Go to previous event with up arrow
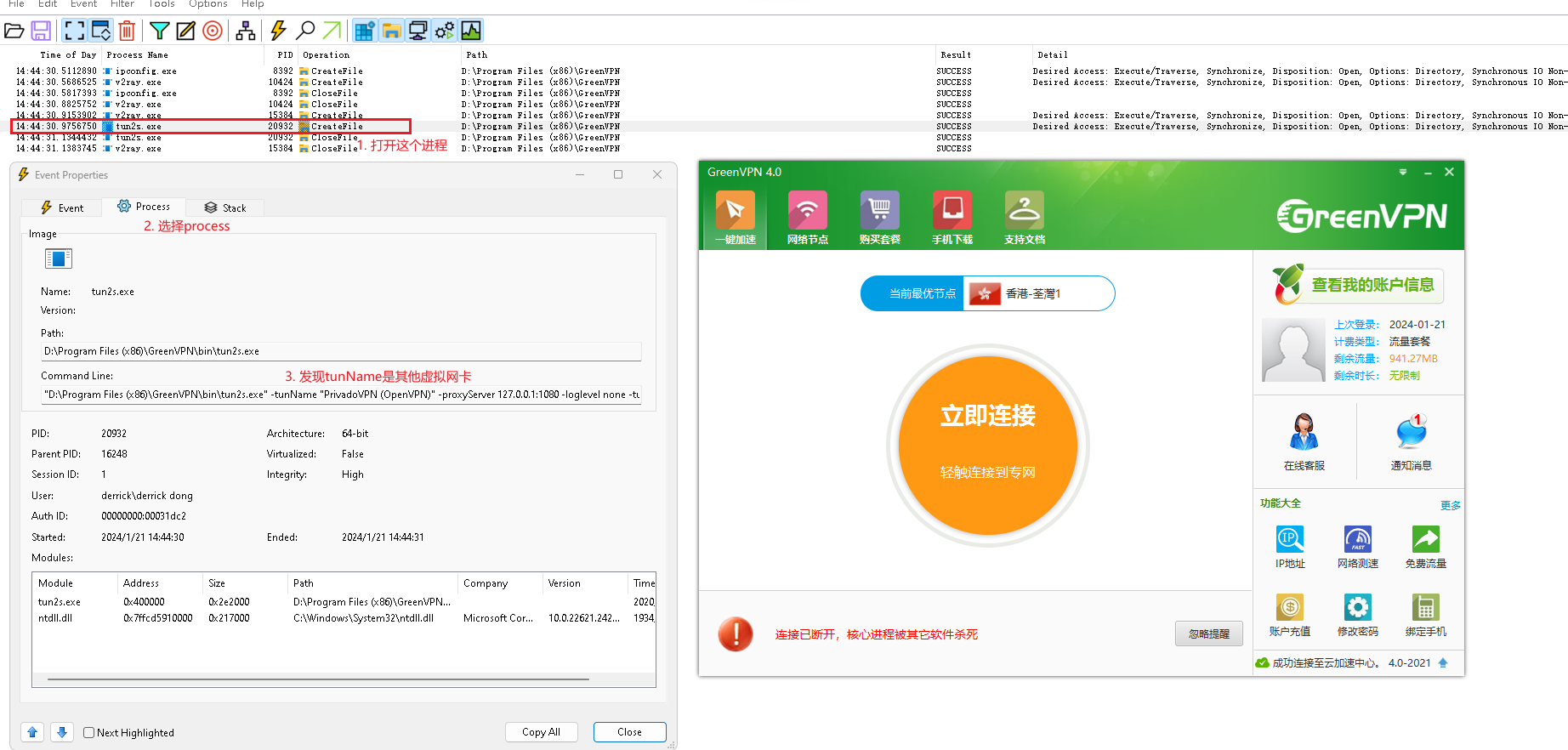 tap(32, 732)
